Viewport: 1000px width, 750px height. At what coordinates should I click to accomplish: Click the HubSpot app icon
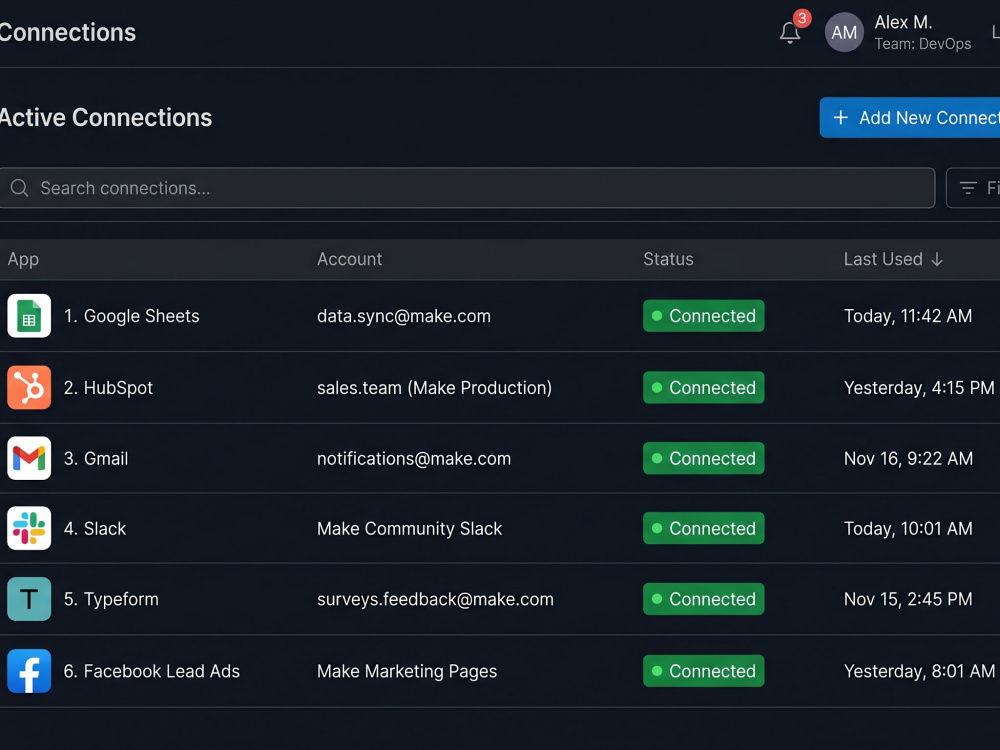click(x=29, y=387)
